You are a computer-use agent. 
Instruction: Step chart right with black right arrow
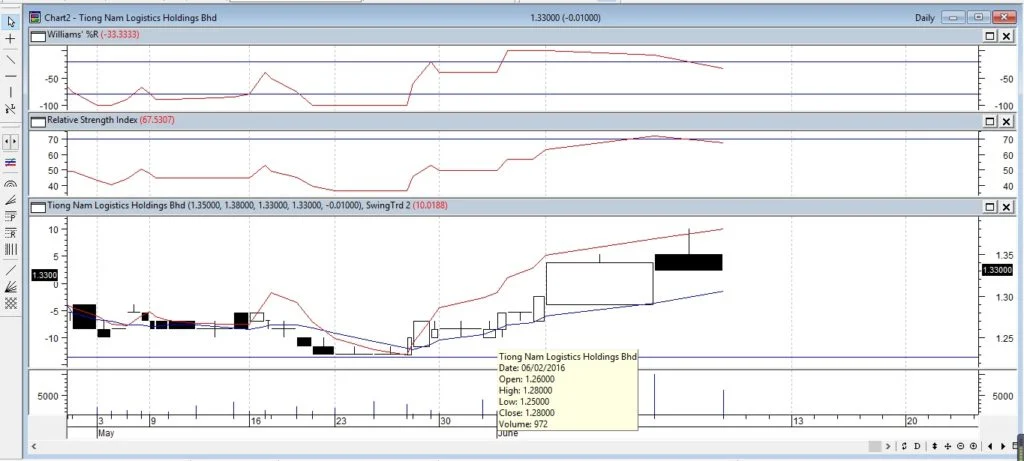(x=1004, y=446)
